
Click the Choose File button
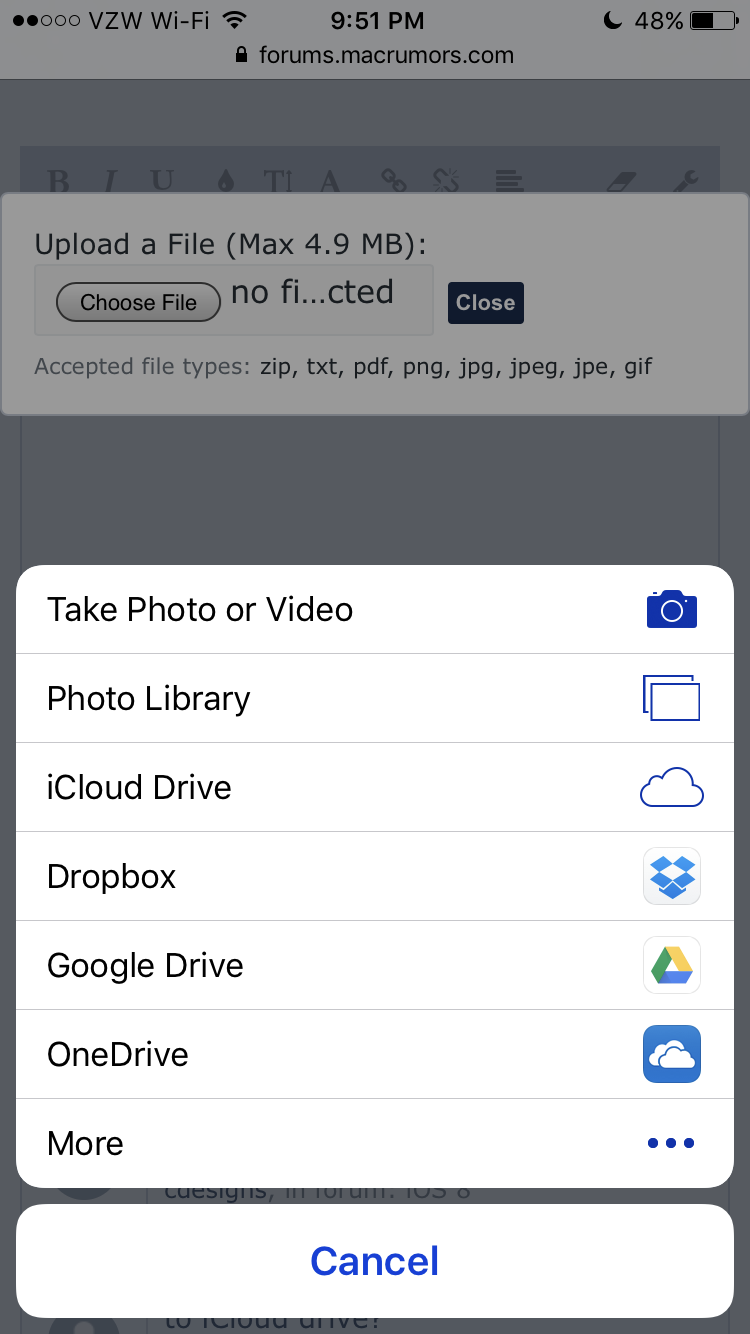coord(138,302)
